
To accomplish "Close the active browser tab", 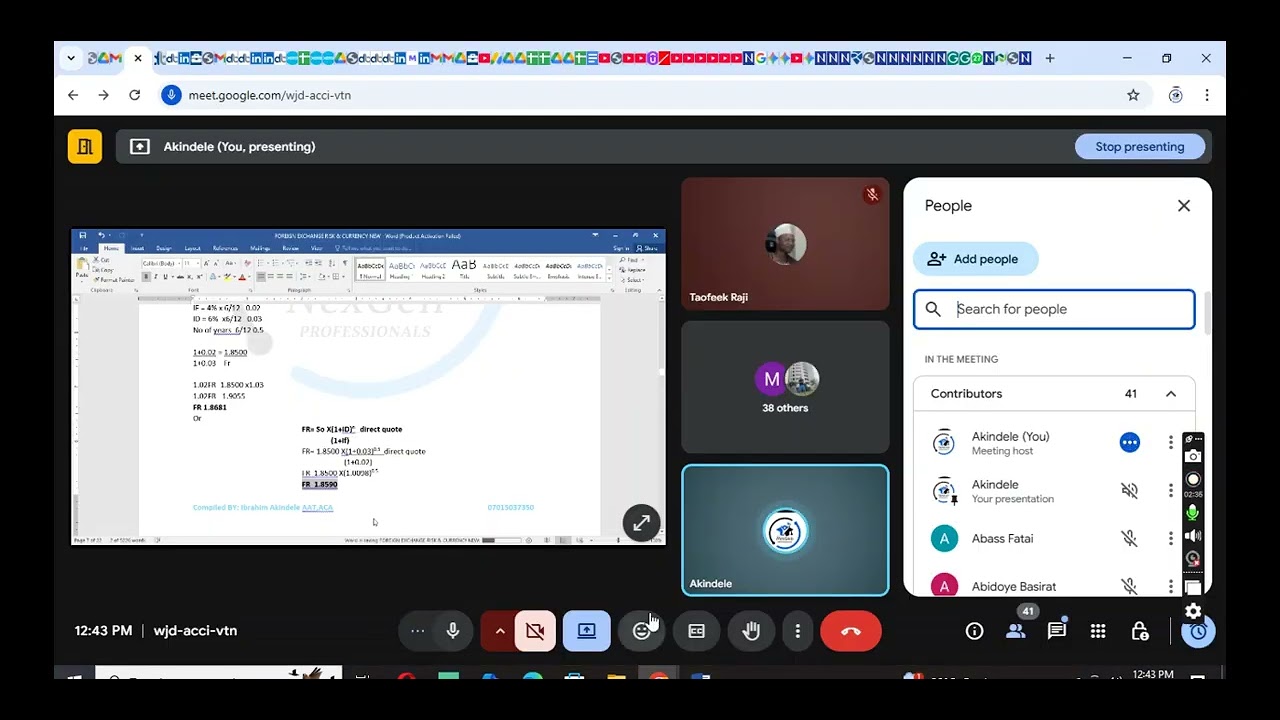I will tap(138, 58).
